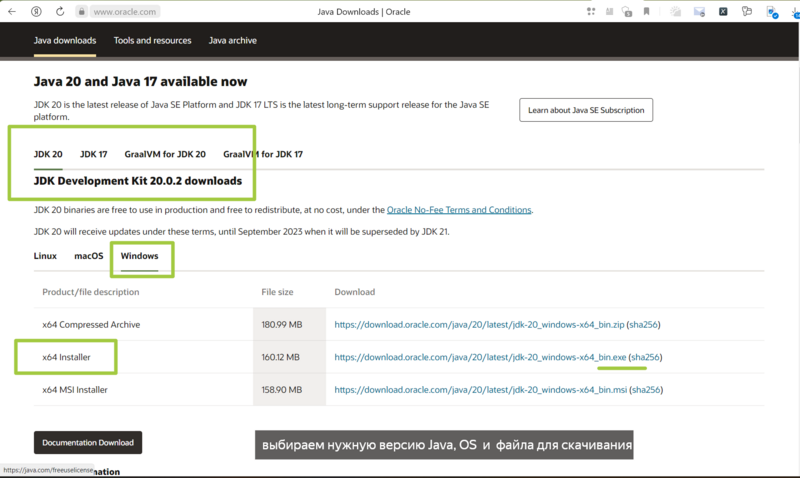Click the reader mode page icon

point(609,11)
